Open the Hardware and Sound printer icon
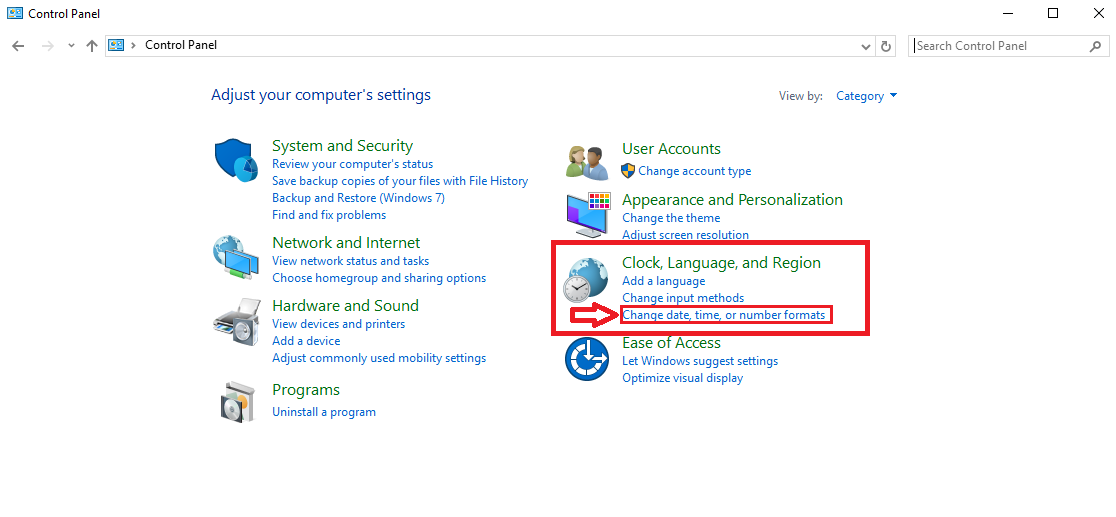The width and height of the screenshot is (1116, 517). 236,322
